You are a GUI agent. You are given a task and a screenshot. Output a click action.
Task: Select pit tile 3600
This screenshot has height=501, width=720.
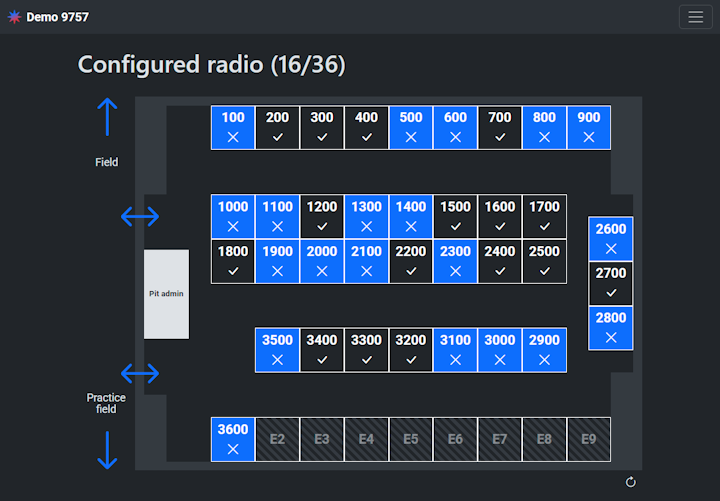pyautogui.click(x=233, y=439)
